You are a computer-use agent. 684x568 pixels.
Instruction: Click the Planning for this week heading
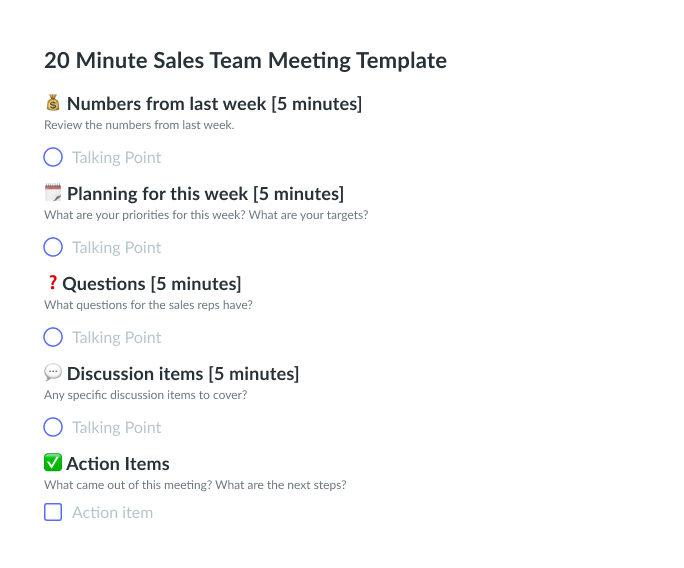pyautogui.click(x=205, y=194)
